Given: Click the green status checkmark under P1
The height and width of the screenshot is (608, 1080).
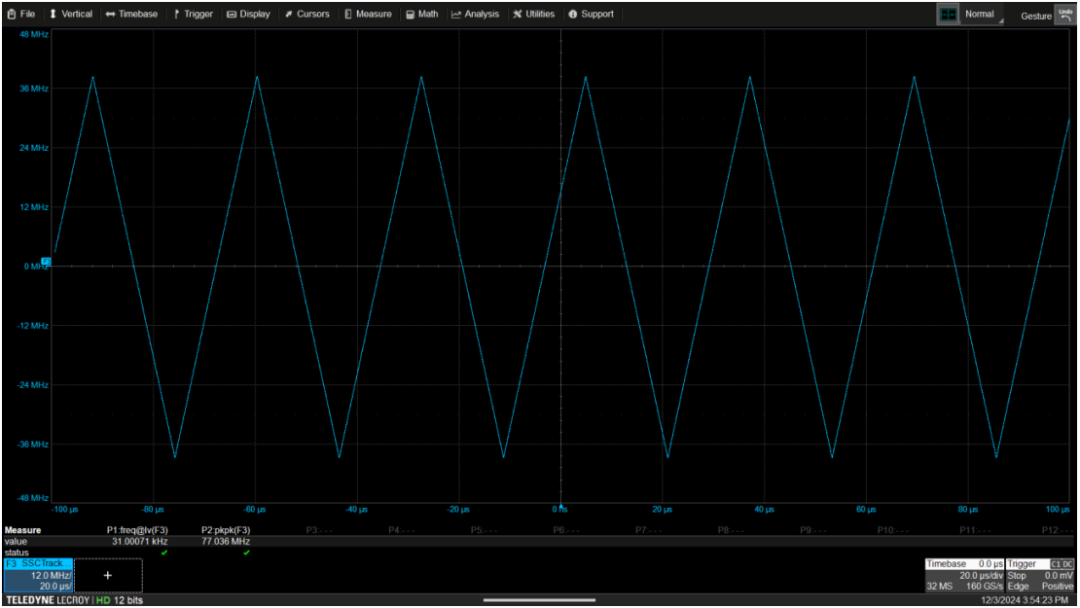Looking at the screenshot, I should click(x=164, y=552).
